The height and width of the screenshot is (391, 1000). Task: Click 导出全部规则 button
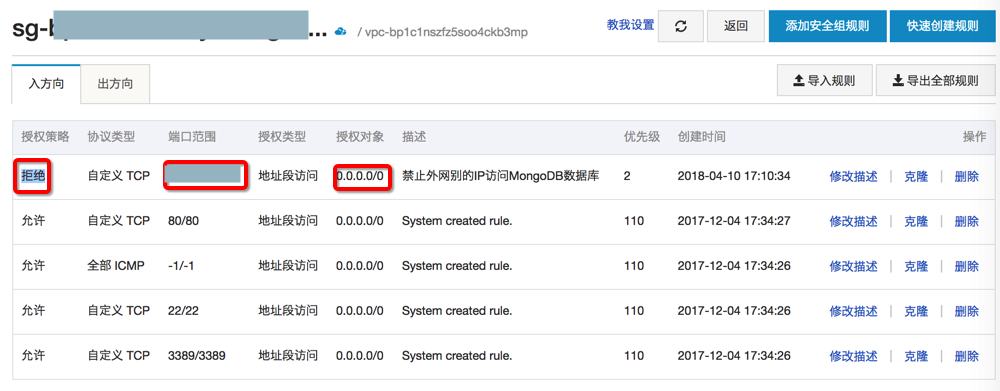coord(936,81)
